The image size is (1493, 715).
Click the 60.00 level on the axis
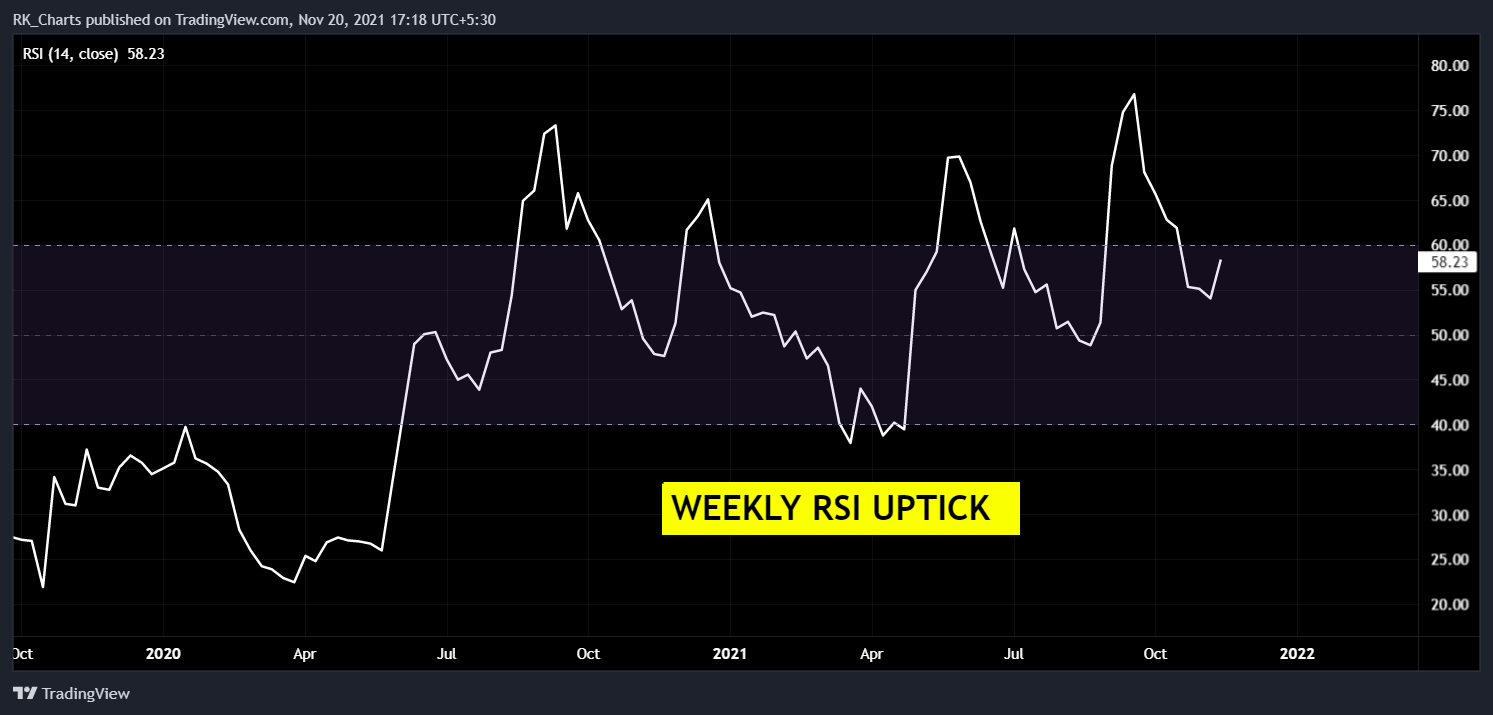point(1448,245)
